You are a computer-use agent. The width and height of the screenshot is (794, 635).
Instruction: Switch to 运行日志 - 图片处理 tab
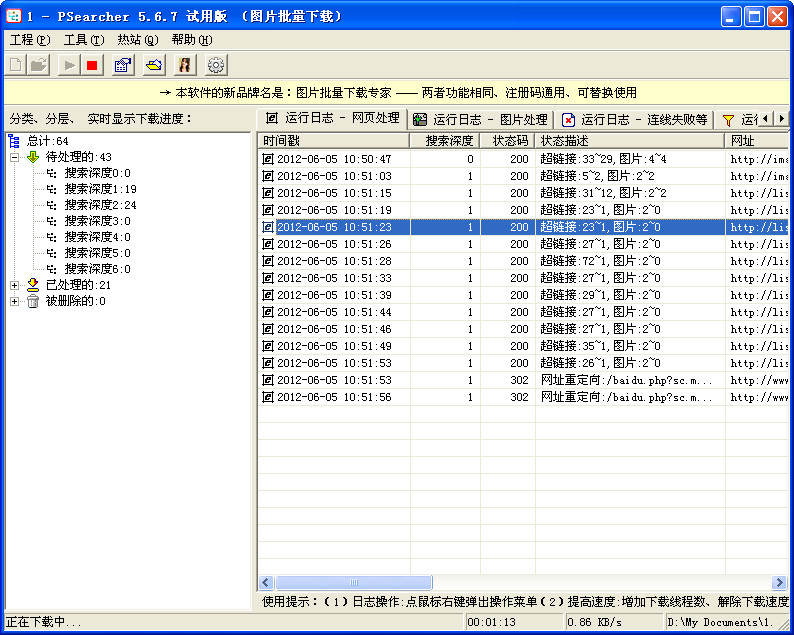[480, 120]
